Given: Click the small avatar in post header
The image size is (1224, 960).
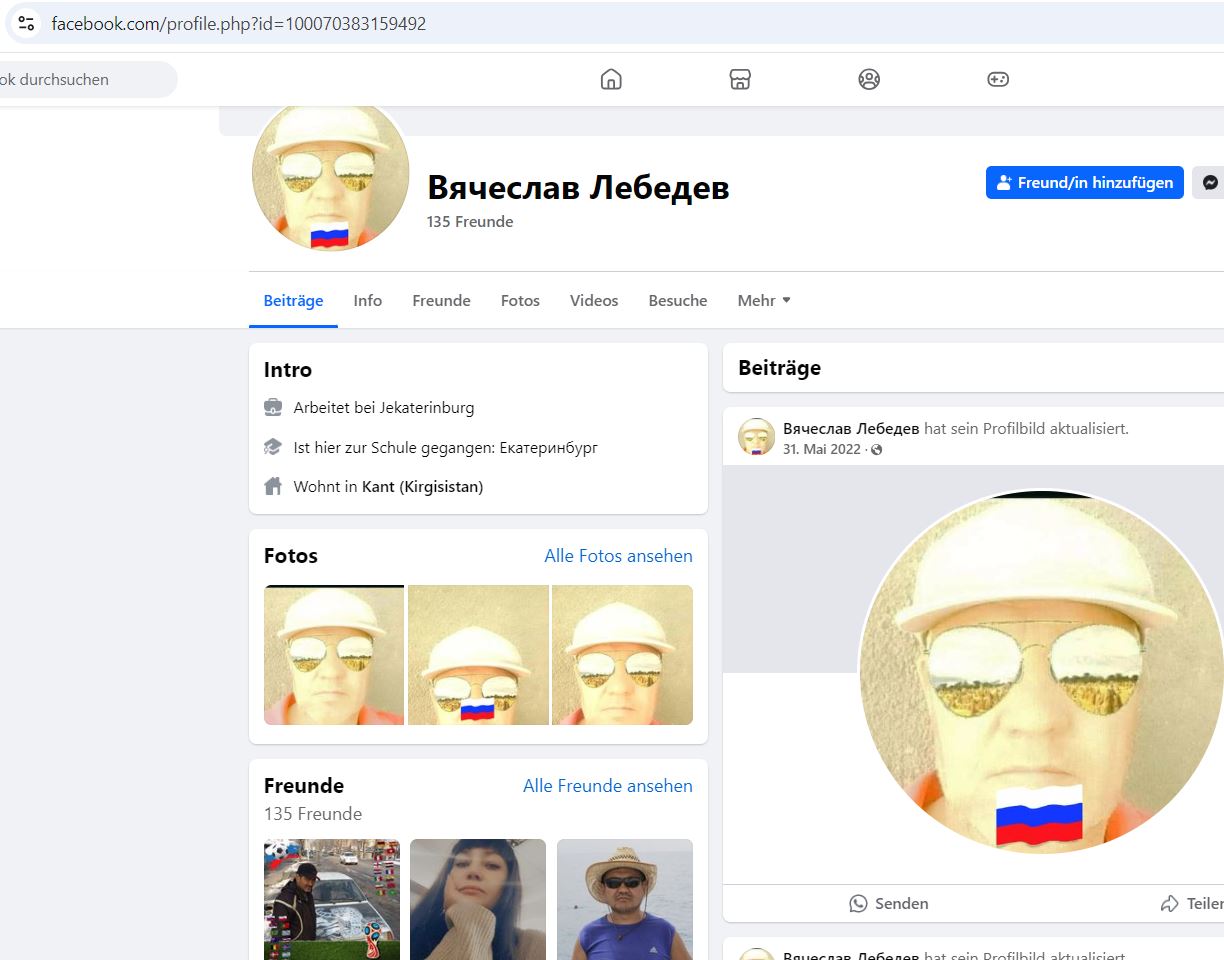Looking at the screenshot, I should [757, 437].
